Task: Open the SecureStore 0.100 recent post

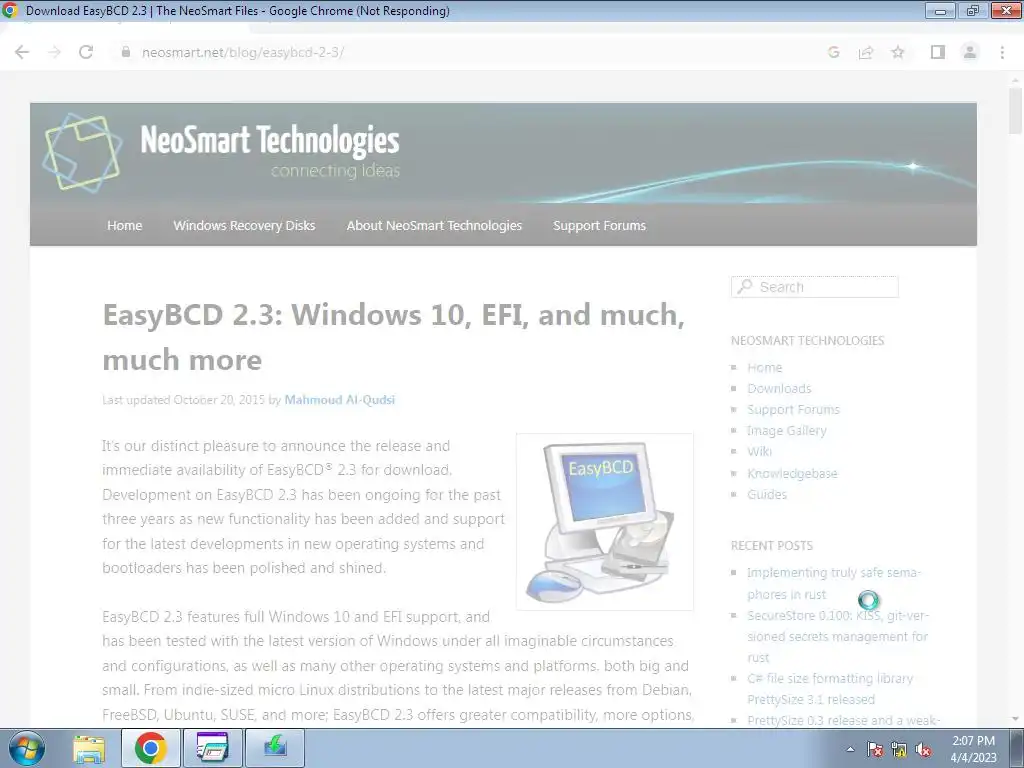Action: (x=838, y=636)
